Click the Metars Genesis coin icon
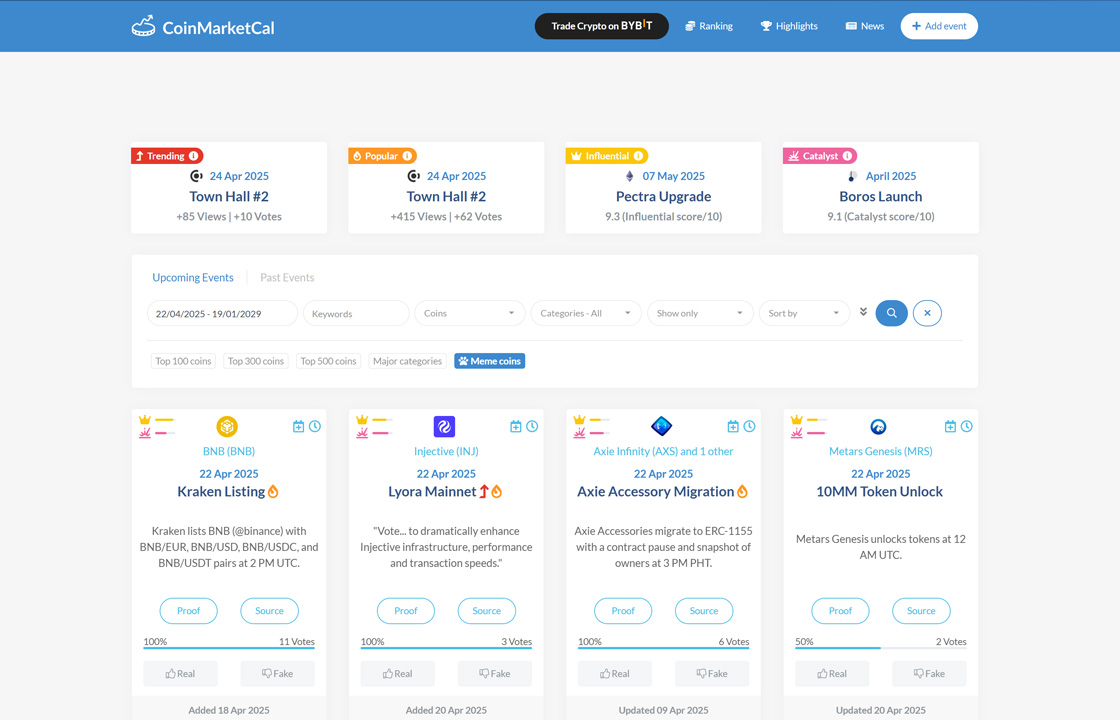The width and height of the screenshot is (1120, 720). tap(879, 426)
